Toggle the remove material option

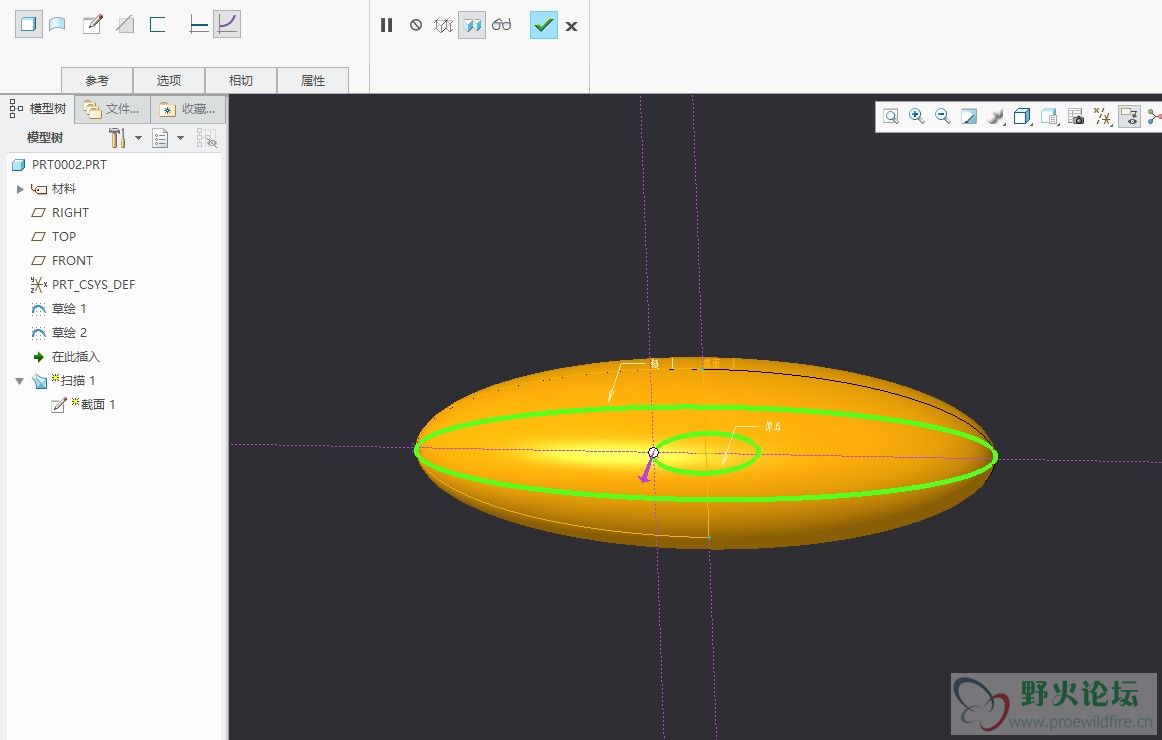click(125, 24)
